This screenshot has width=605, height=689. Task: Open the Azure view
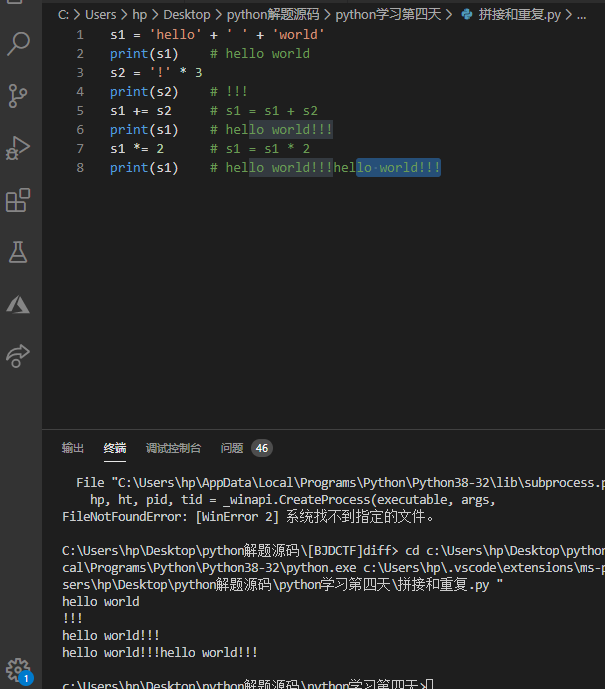[18, 304]
